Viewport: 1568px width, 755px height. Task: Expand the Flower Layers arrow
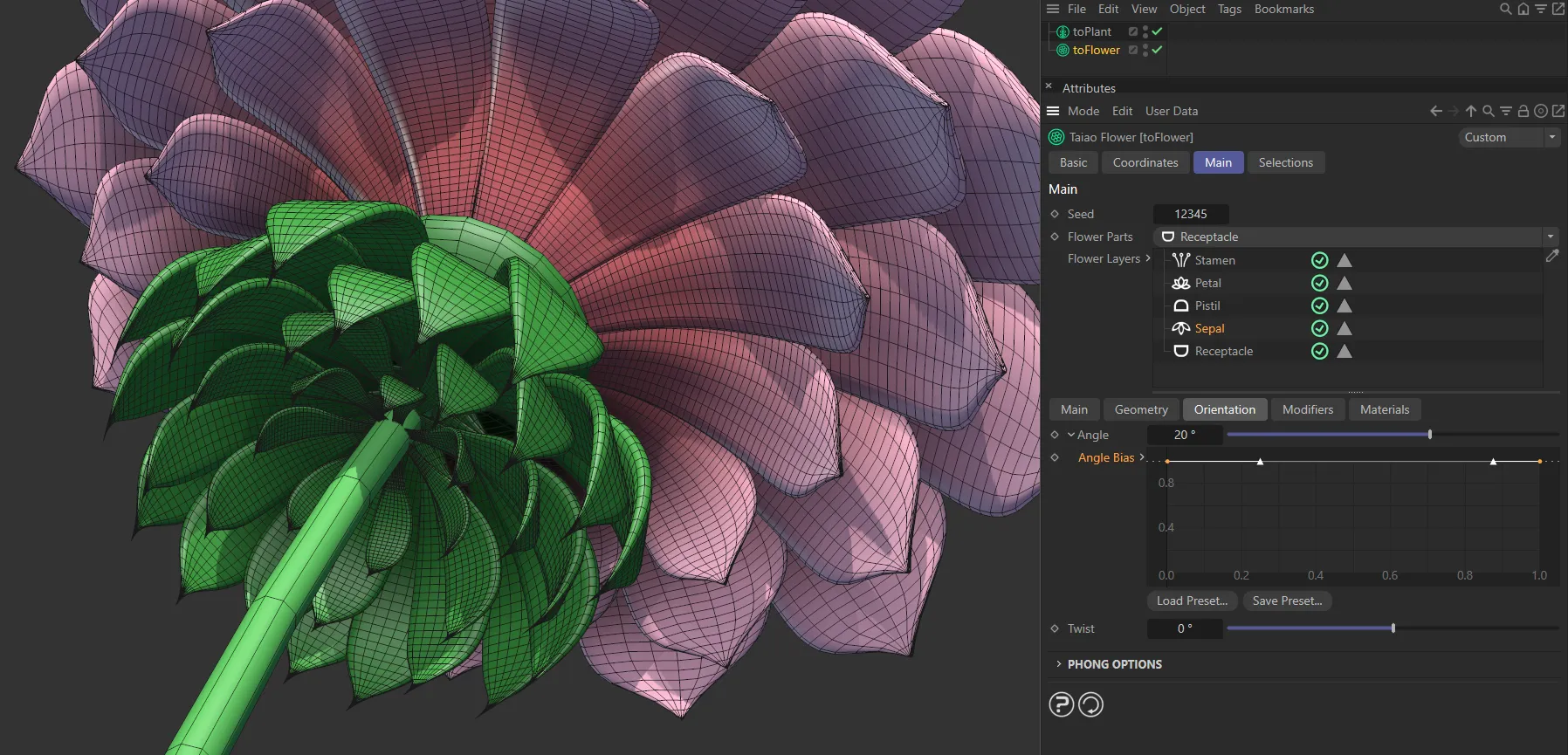coord(1148,258)
